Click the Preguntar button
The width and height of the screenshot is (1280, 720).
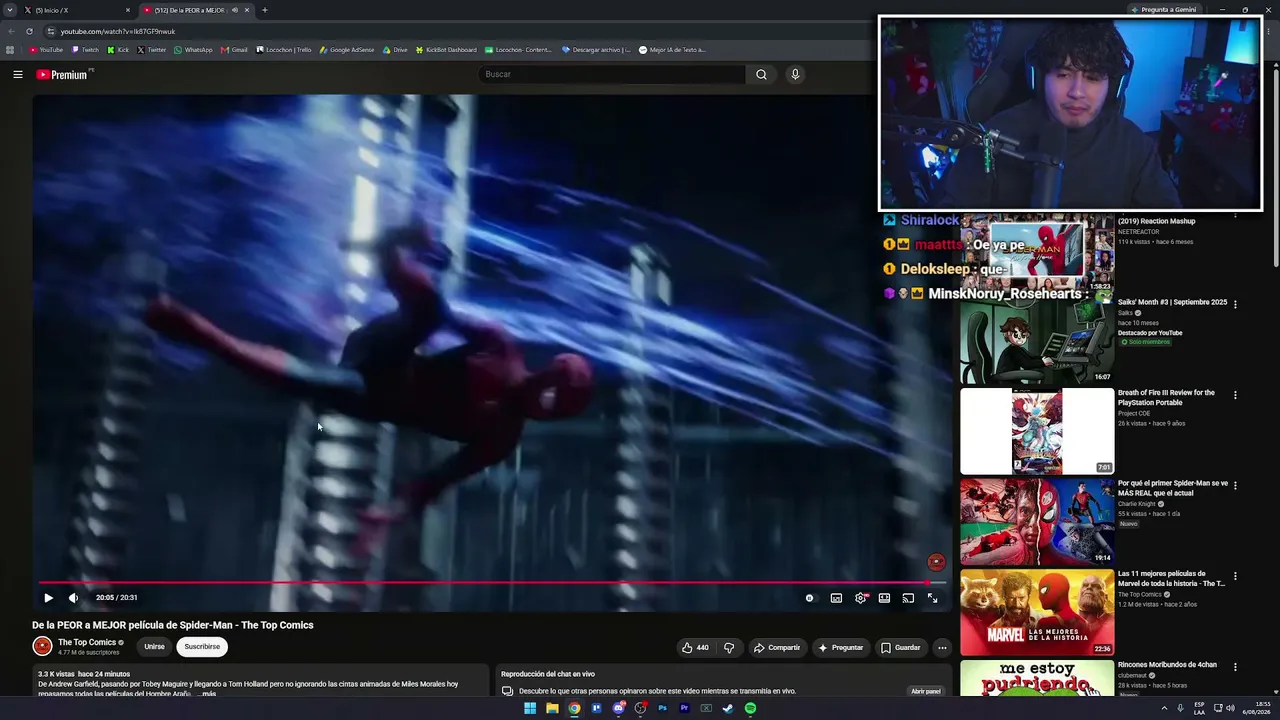tap(841, 647)
